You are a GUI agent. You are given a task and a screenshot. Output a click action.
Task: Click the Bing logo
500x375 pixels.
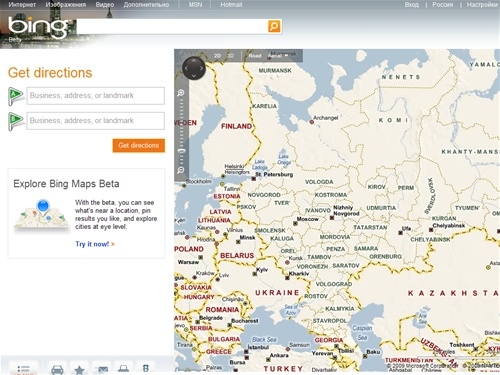37,27
